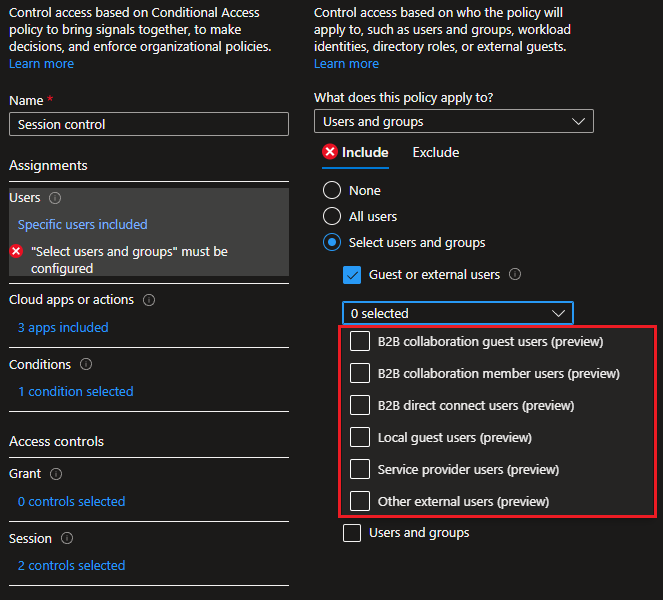Open the 3 apps included link
Viewport: 663px width, 600px height.
63,327
